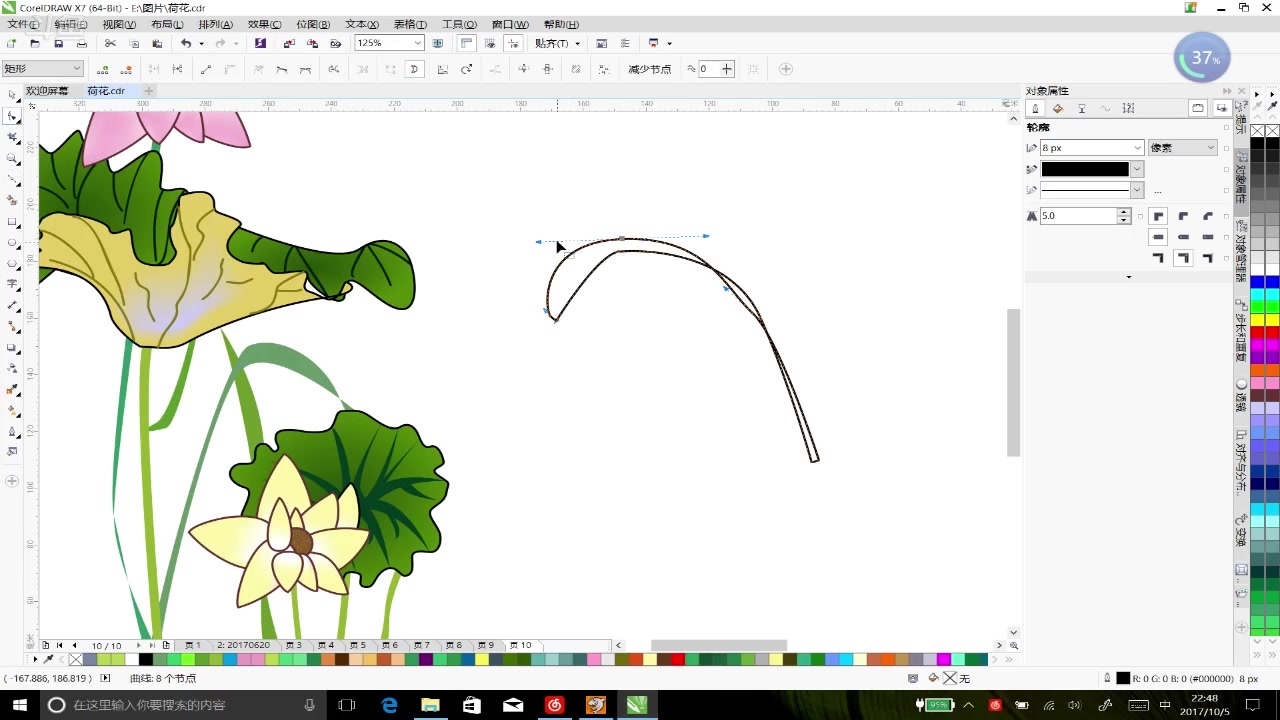Click the Outline pen icon in Object Properties
This screenshot has width=1280, height=720.
1035,108
